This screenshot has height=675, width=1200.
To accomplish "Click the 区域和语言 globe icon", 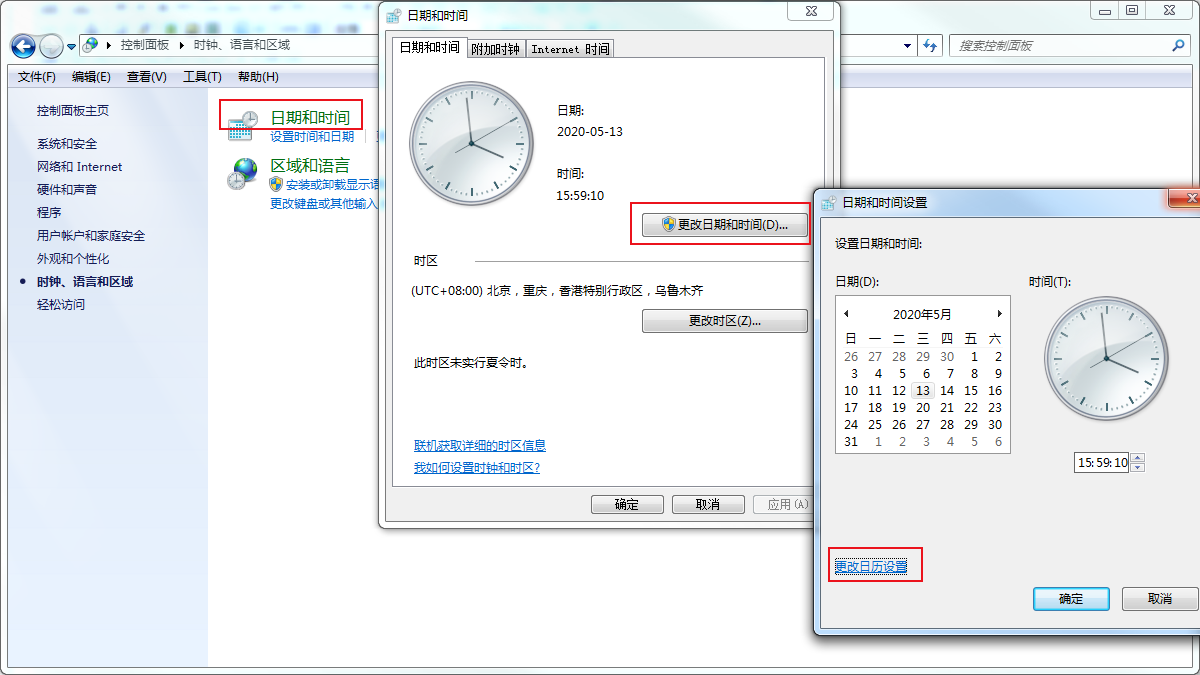I will tap(243, 174).
